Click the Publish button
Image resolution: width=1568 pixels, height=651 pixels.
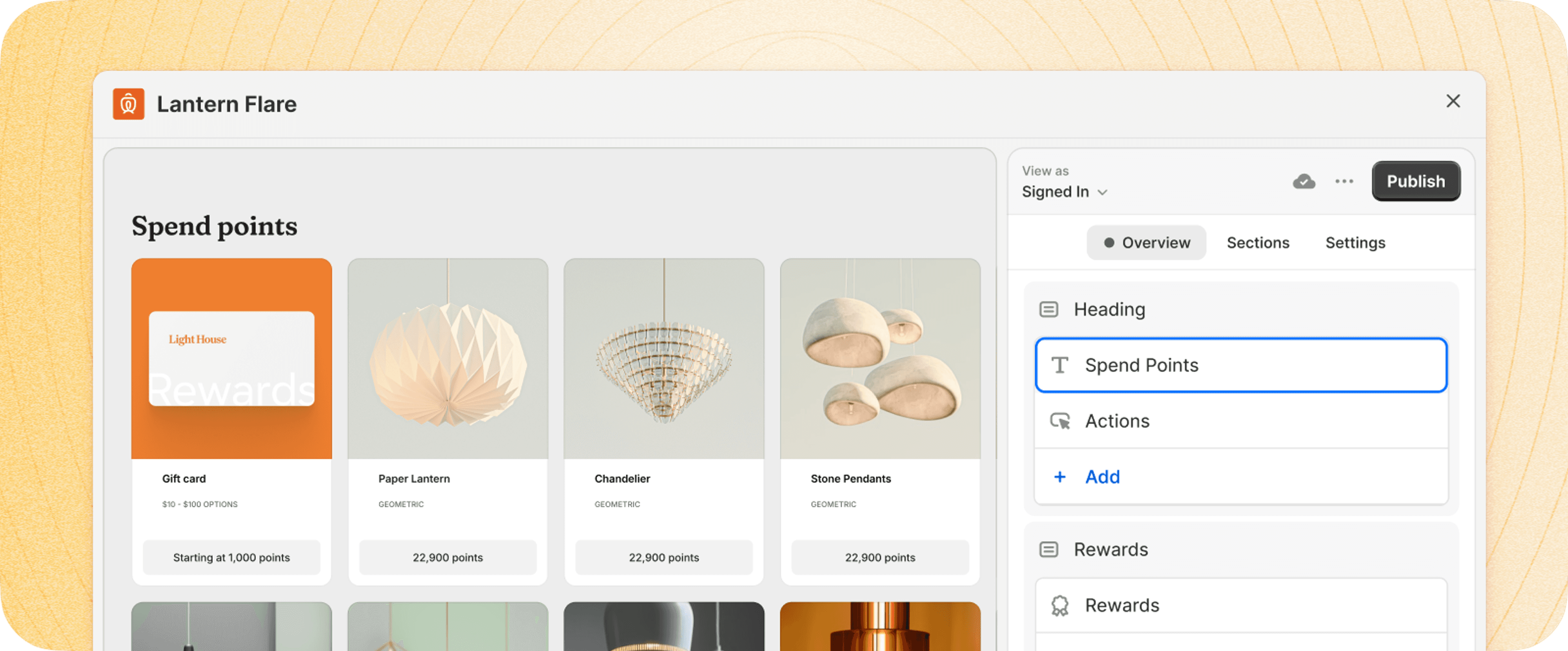(x=1416, y=181)
